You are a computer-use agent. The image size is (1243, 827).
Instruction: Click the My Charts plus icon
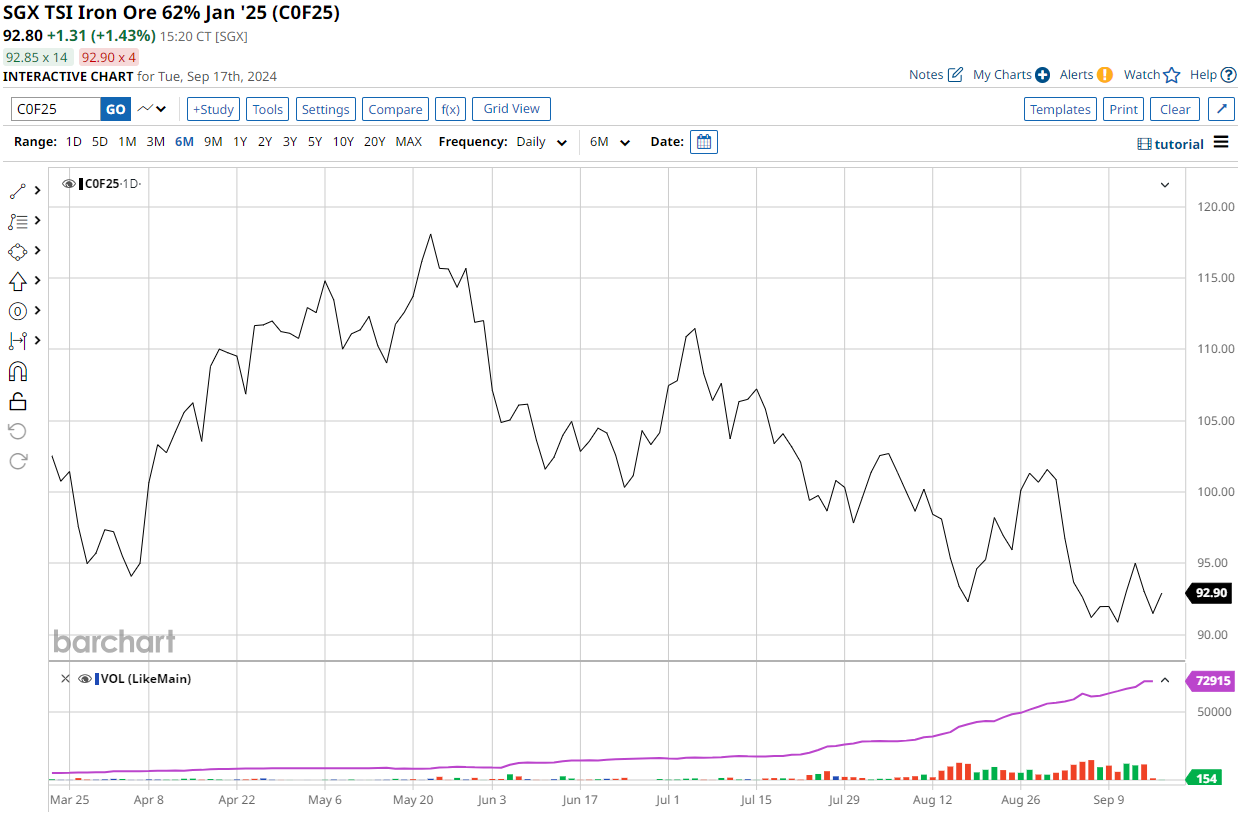coord(1042,75)
